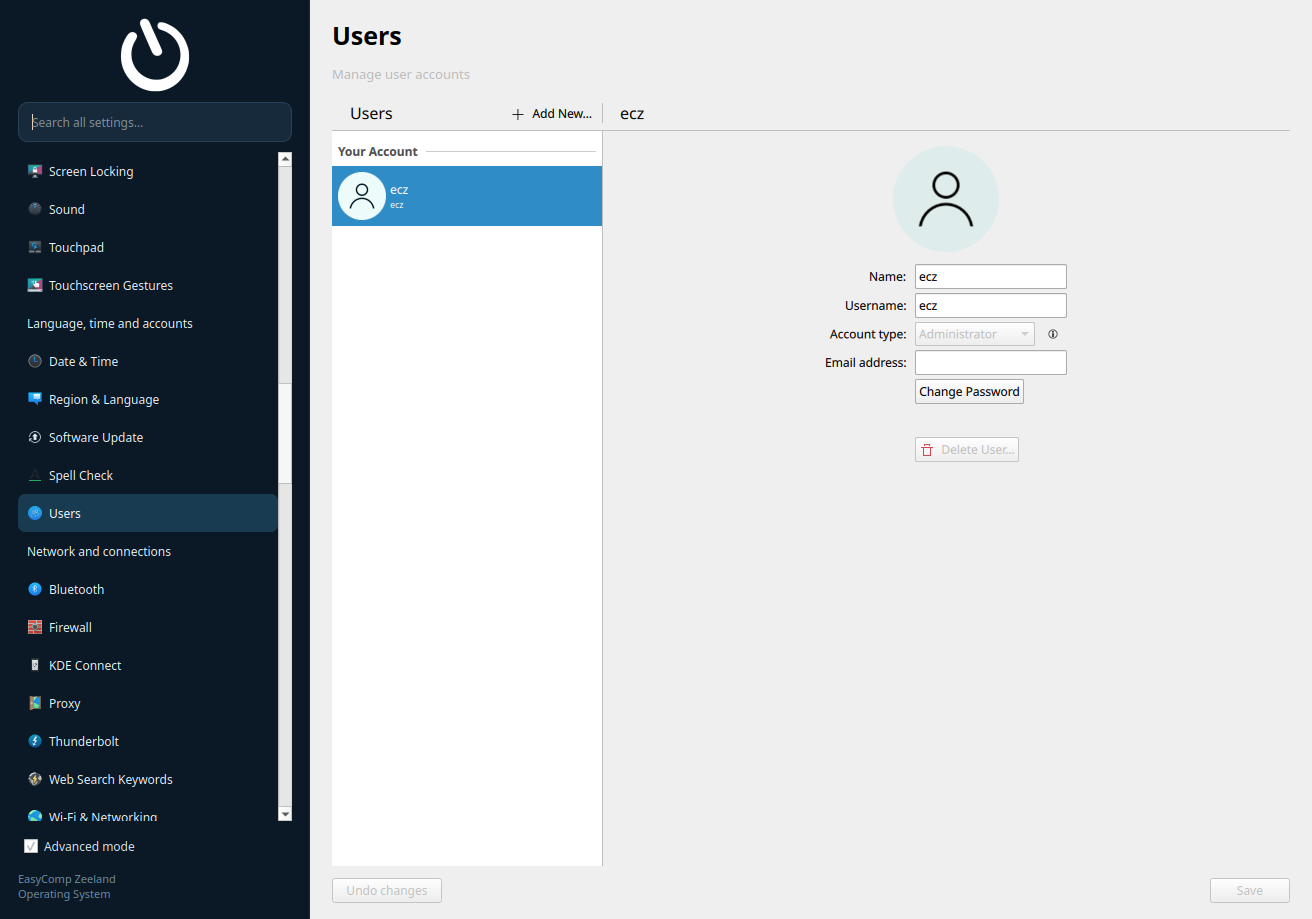Click the Undo changes button
Viewport: 1312px width, 919px height.
tap(387, 890)
